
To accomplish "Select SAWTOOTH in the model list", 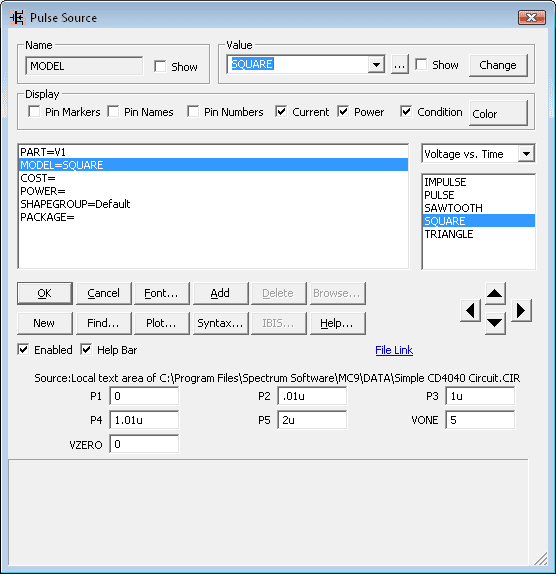I will [479, 208].
